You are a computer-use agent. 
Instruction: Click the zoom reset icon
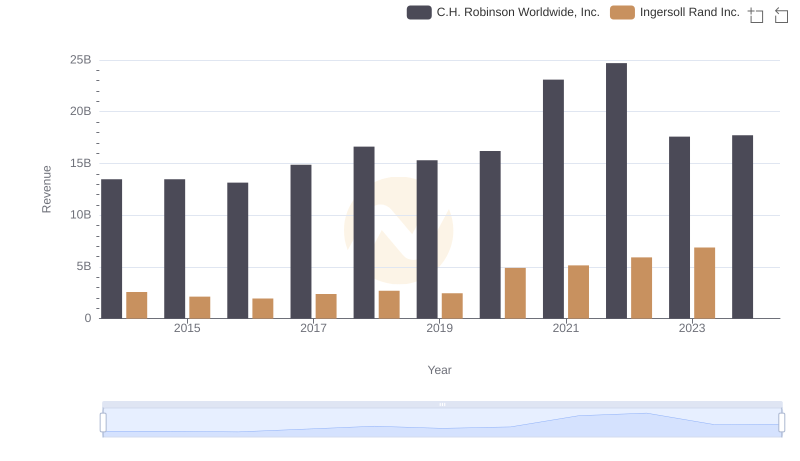tap(778, 14)
